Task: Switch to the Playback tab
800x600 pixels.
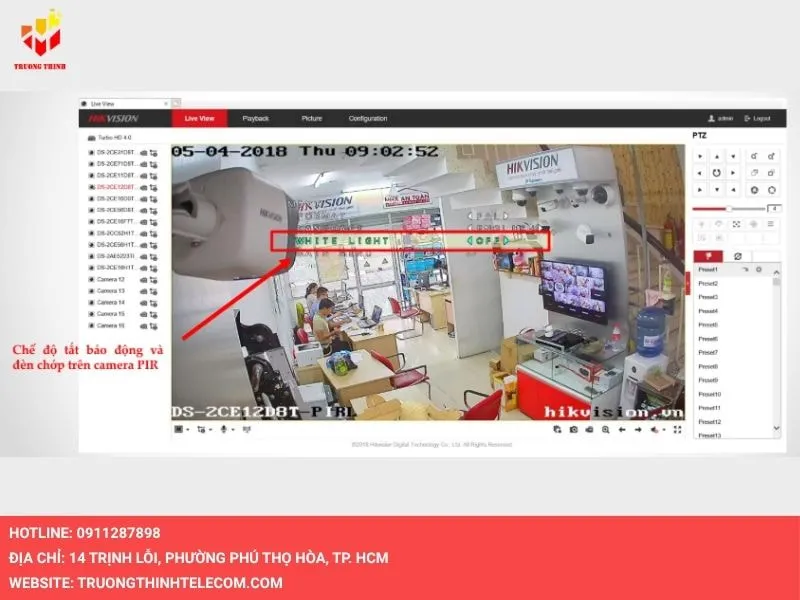Action: [256, 118]
